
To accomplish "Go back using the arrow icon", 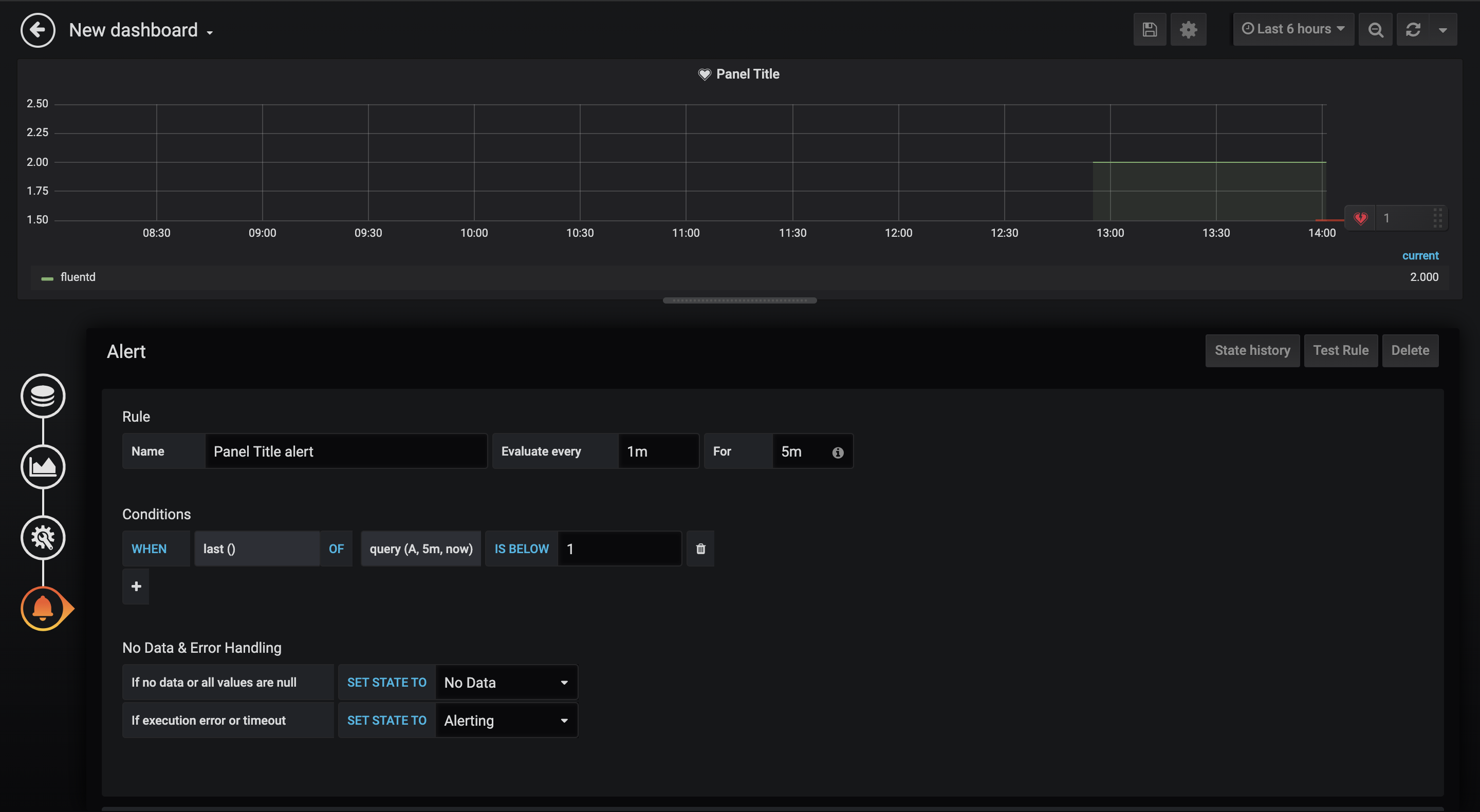I will pos(38,30).
